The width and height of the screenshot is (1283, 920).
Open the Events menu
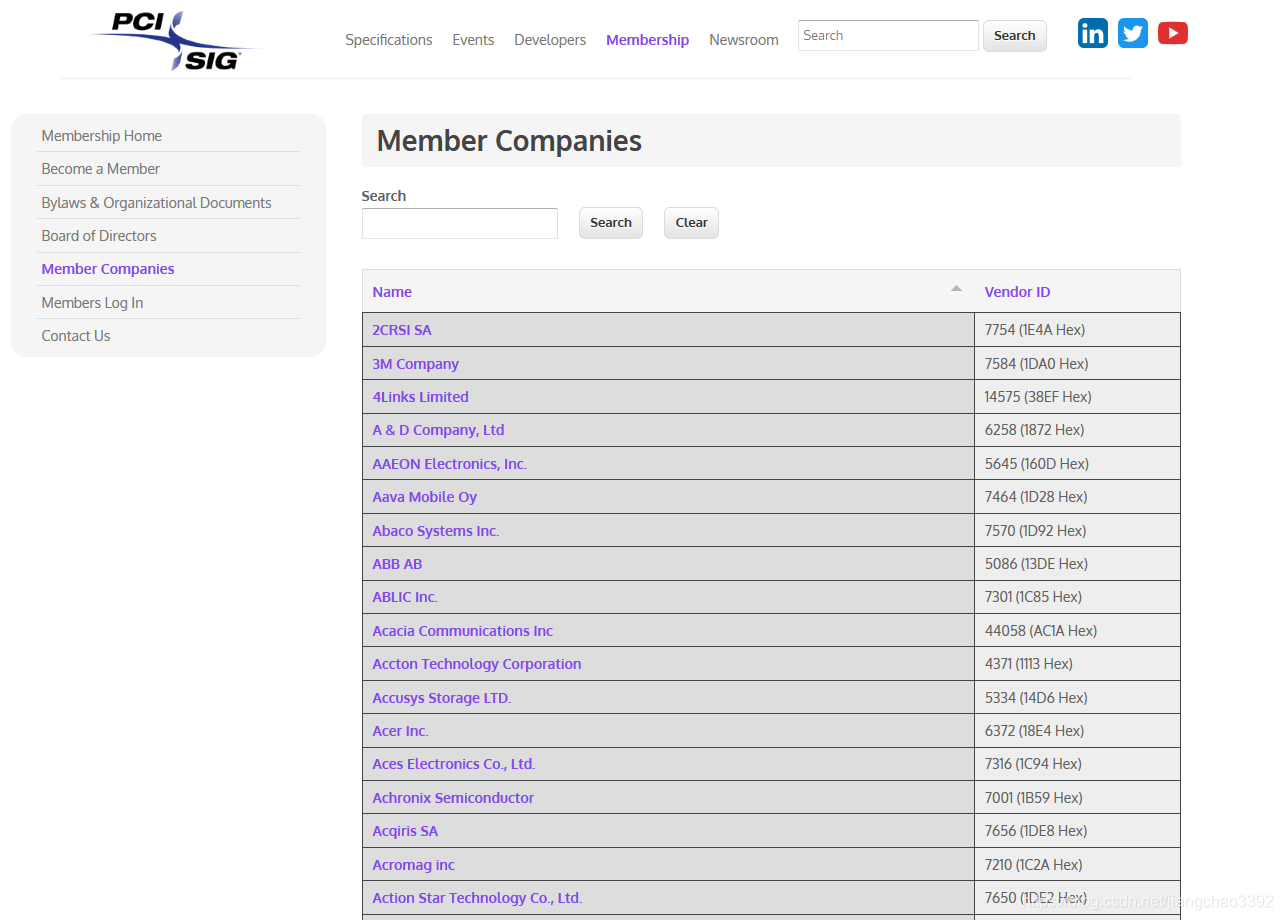473,40
